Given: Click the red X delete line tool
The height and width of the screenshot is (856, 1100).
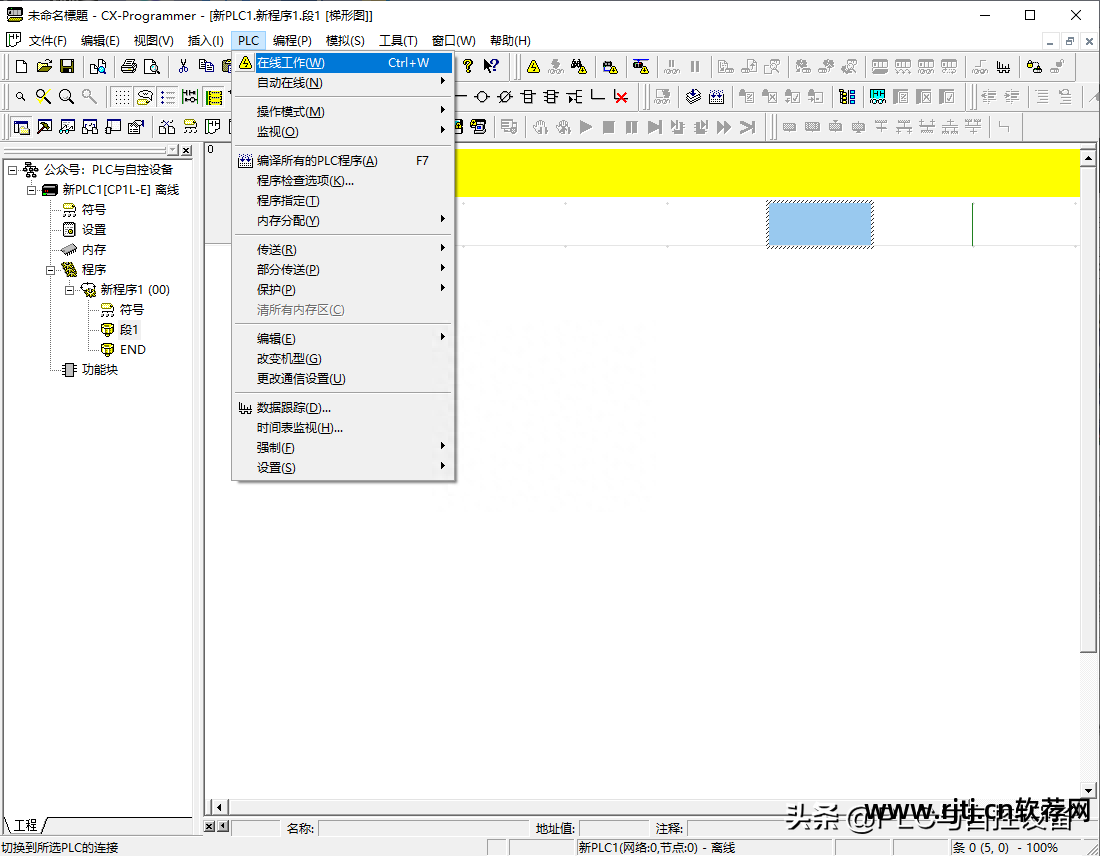Looking at the screenshot, I should click(621, 97).
